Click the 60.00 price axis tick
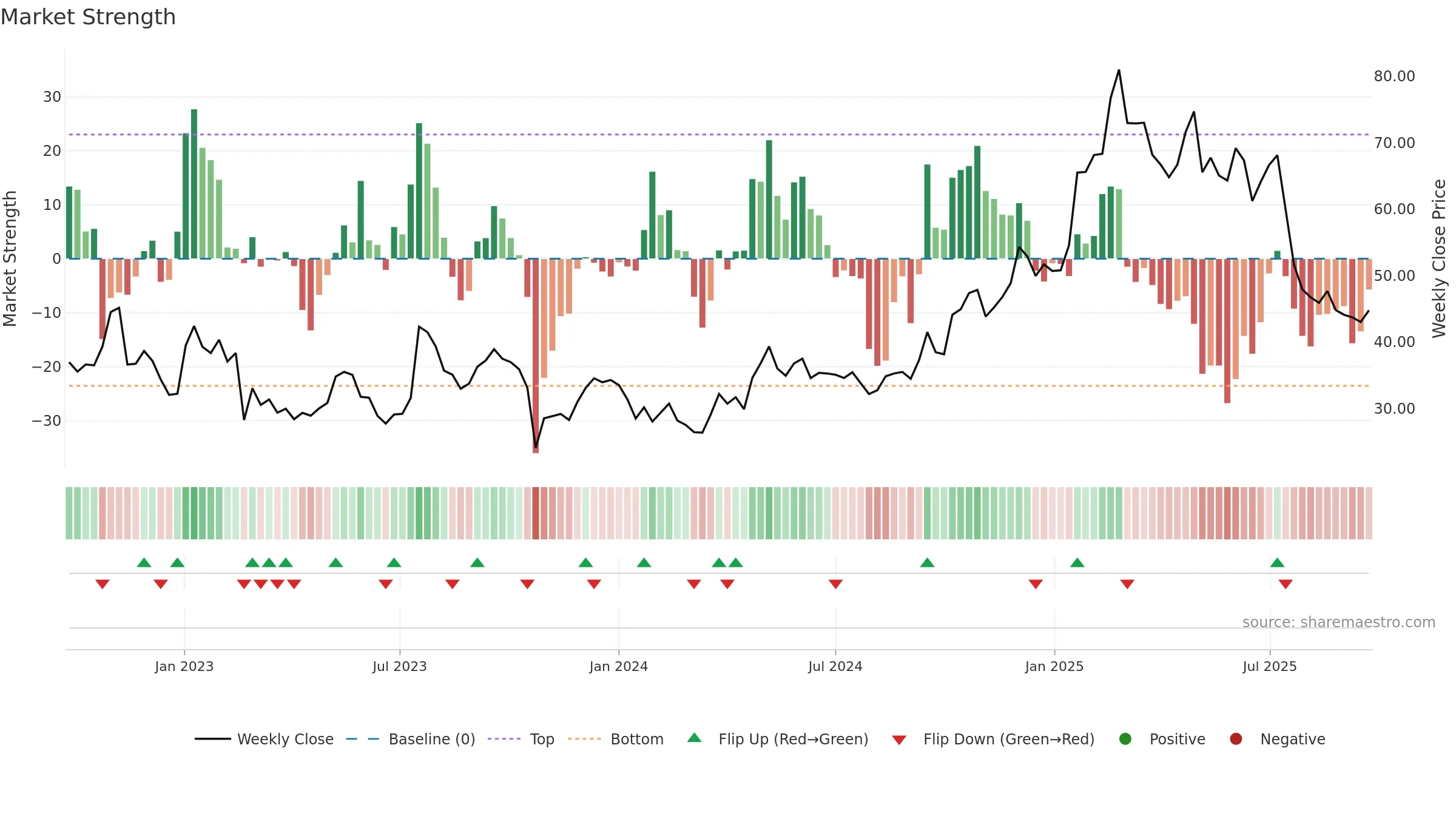The height and width of the screenshot is (819, 1456). [1394, 209]
